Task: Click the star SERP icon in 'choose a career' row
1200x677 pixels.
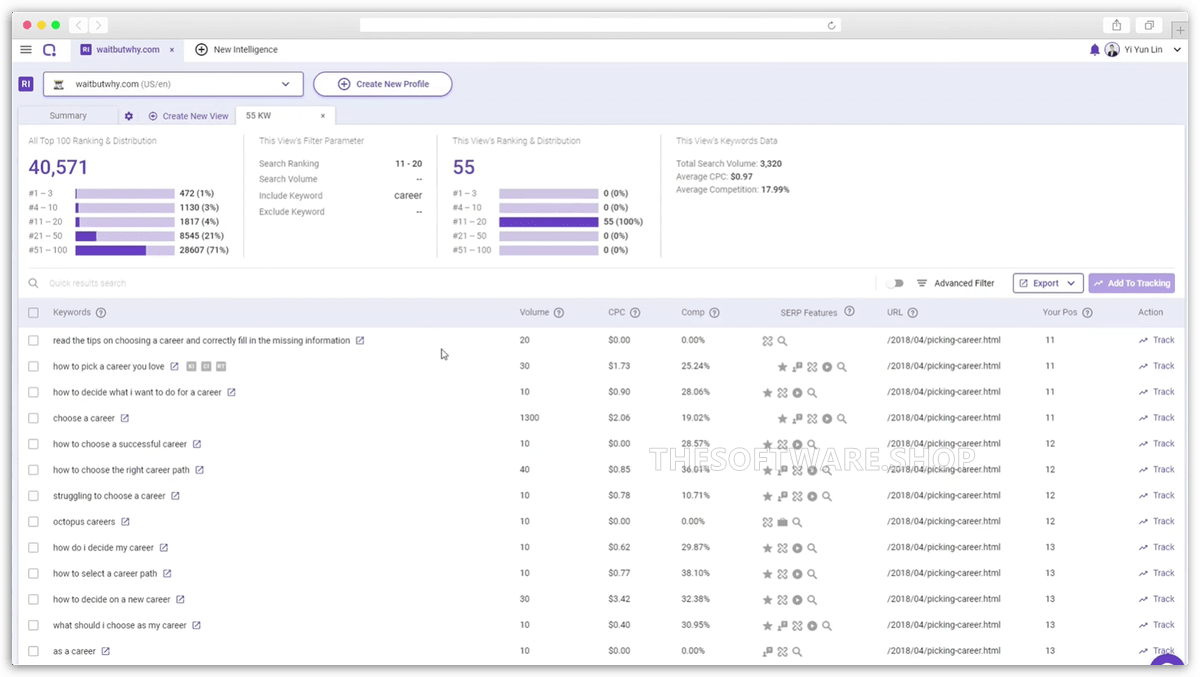Action: 782,419
